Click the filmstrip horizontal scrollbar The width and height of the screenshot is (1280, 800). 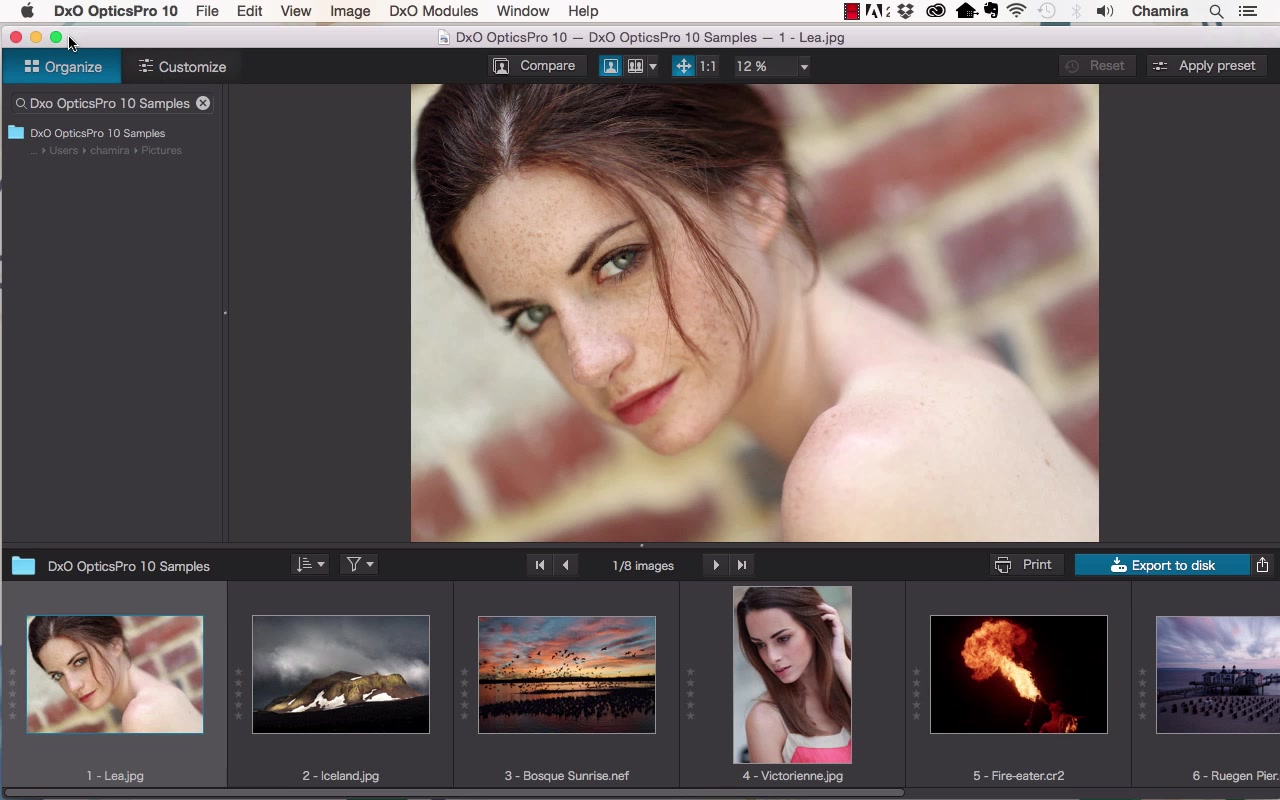coord(455,793)
